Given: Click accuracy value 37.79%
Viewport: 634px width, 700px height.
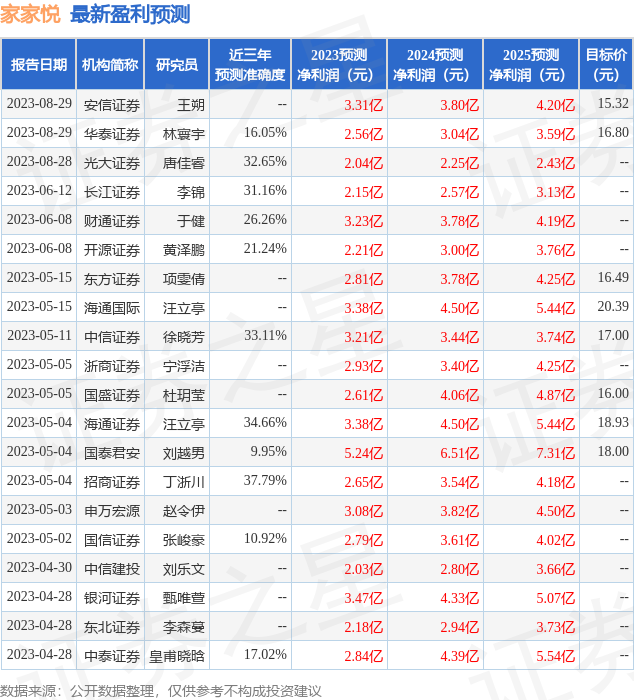Looking at the screenshot, I should [265, 481].
